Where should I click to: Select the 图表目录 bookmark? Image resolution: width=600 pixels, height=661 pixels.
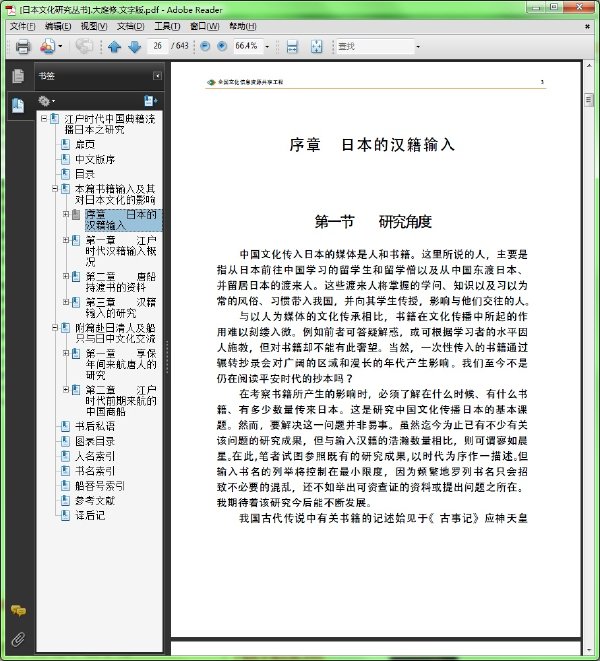pyautogui.click(x=95, y=441)
